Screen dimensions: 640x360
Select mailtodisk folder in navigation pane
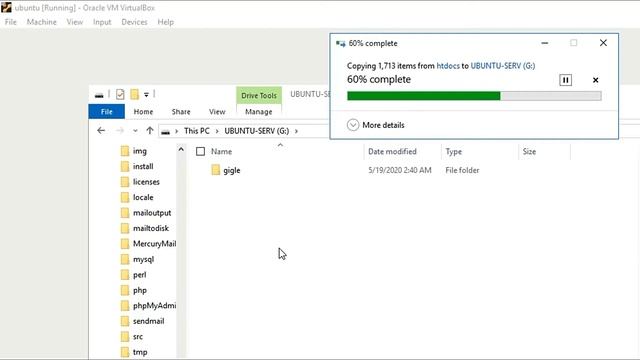tap(151, 229)
